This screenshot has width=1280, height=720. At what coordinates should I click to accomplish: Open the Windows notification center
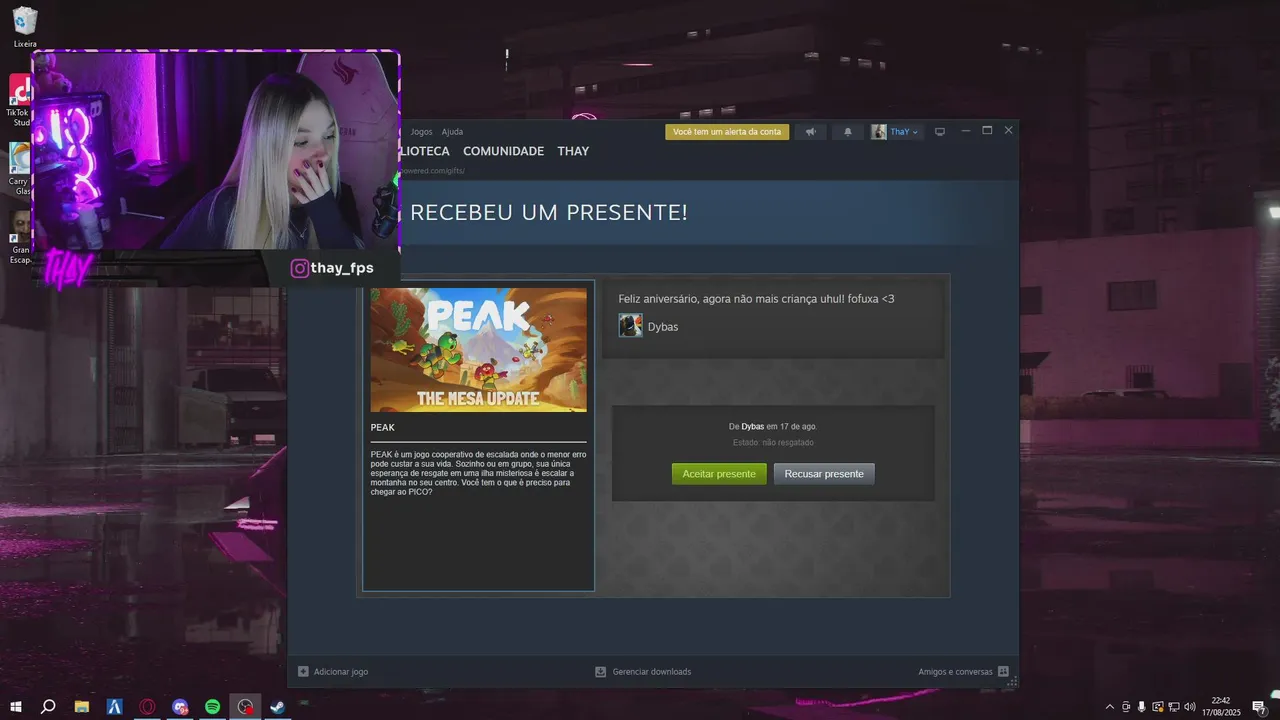1259,707
